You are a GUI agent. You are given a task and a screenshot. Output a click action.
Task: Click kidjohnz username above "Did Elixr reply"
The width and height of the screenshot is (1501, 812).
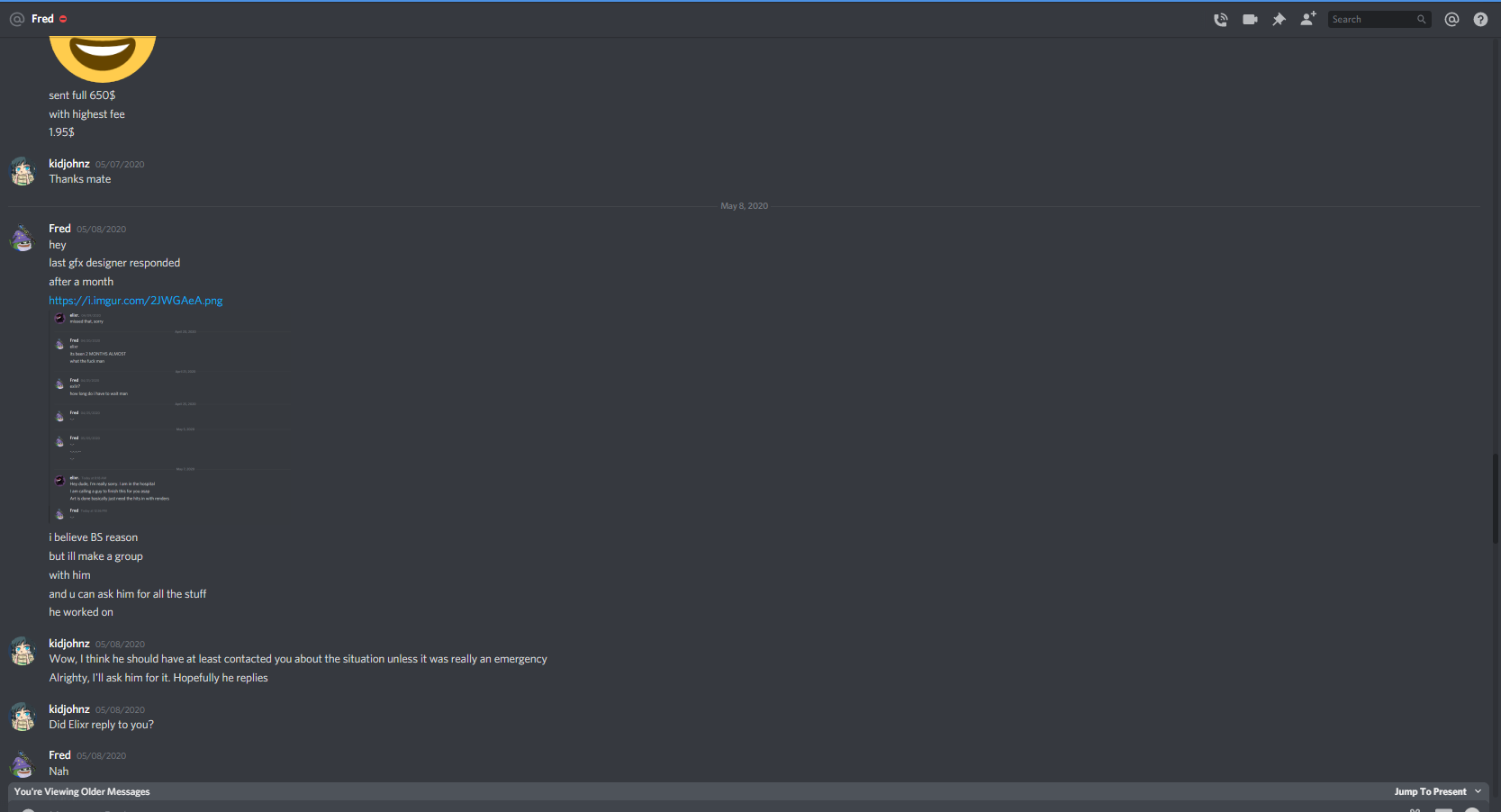pyautogui.click(x=69, y=709)
